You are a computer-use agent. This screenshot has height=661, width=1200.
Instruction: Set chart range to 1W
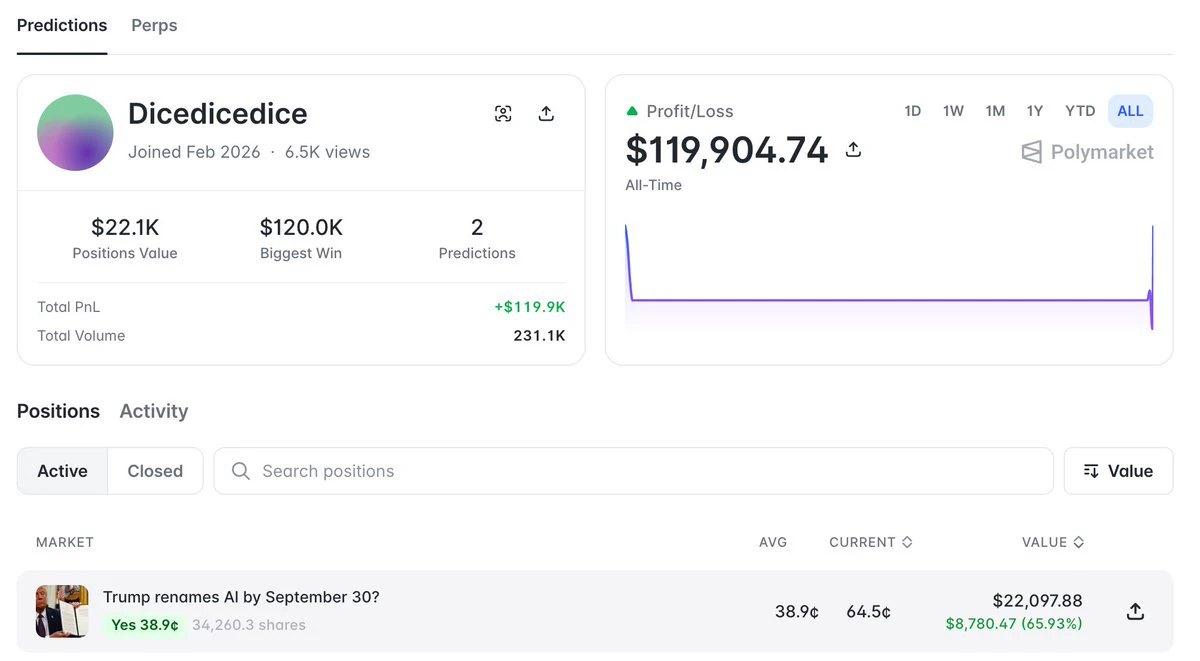point(953,111)
